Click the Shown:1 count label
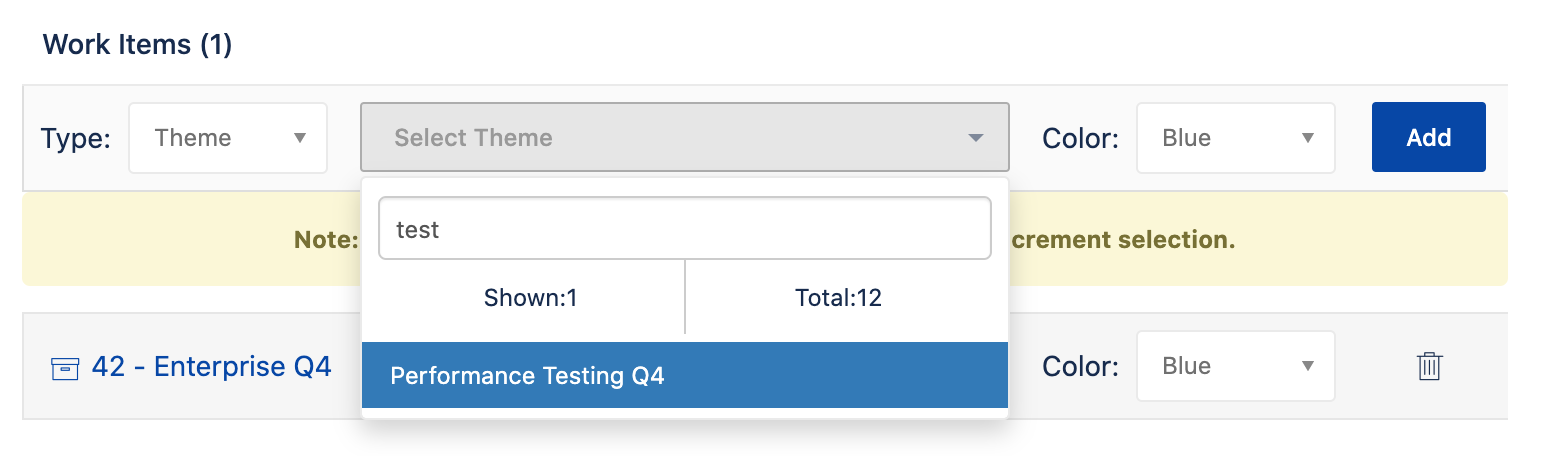This screenshot has width=1544, height=456. coord(531,297)
